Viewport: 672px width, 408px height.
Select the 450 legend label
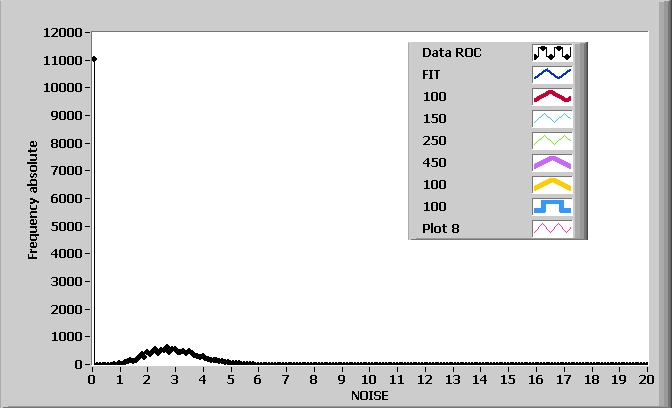point(434,162)
